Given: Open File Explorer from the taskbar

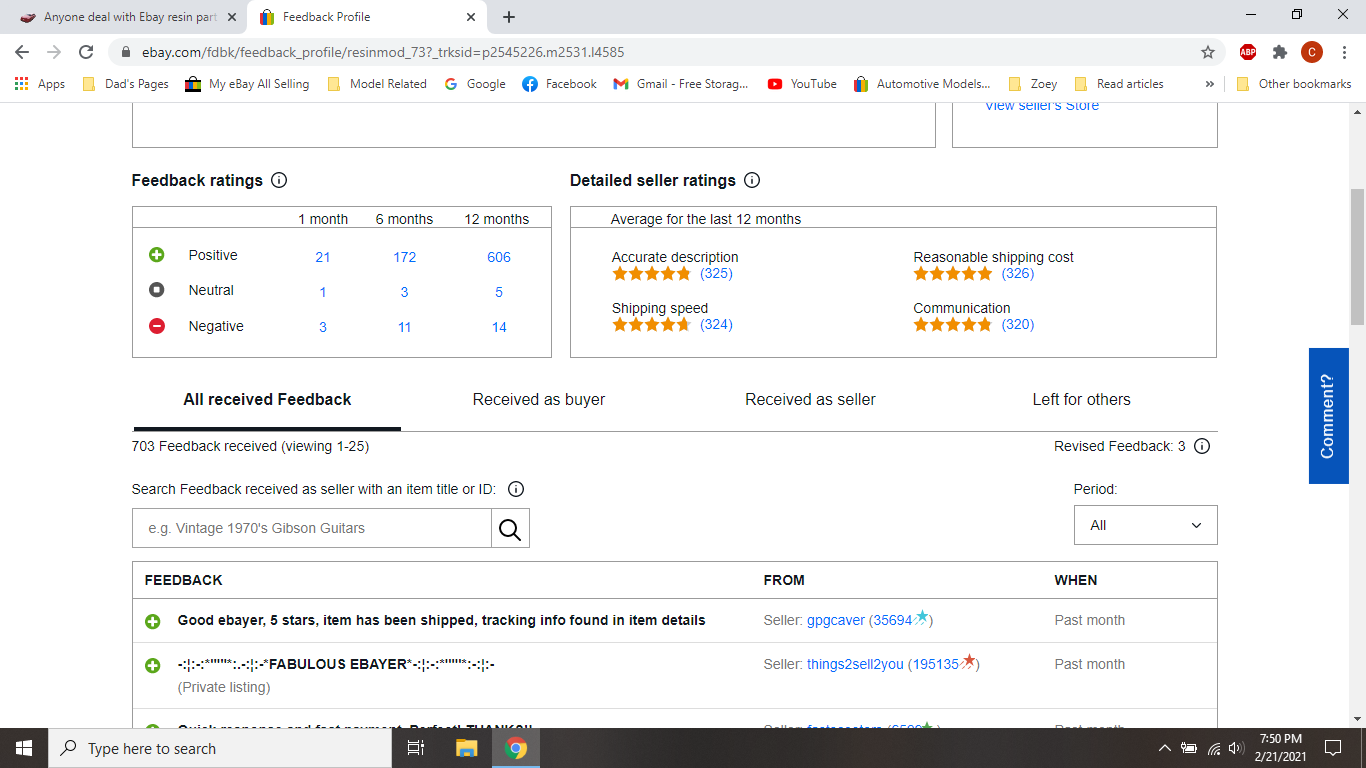Looking at the screenshot, I should pyautogui.click(x=467, y=748).
